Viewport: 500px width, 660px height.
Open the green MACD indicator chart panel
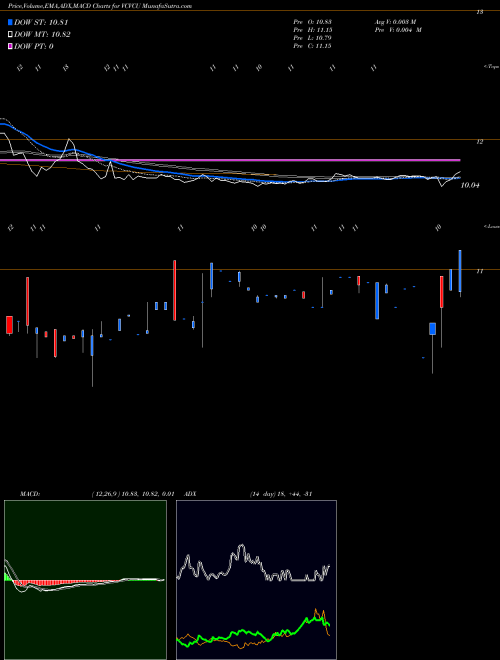click(85, 580)
